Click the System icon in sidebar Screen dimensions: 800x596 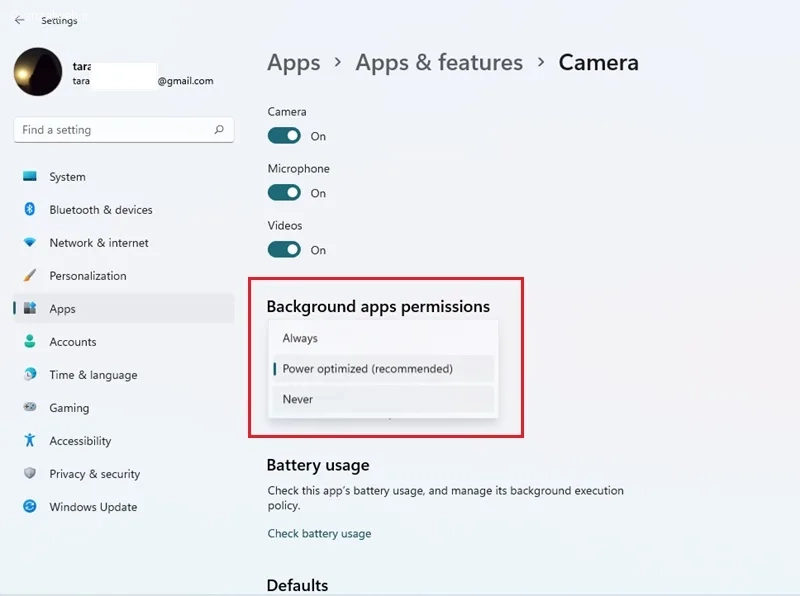[x=30, y=177]
